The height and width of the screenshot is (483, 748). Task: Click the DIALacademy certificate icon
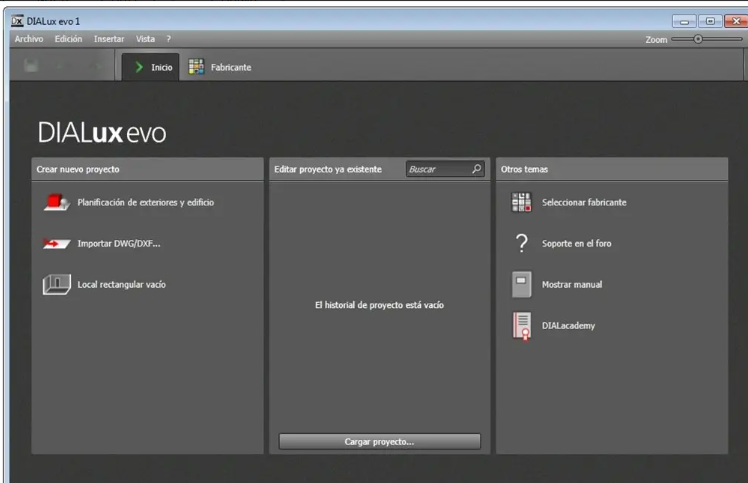click(x=522, y=326)
